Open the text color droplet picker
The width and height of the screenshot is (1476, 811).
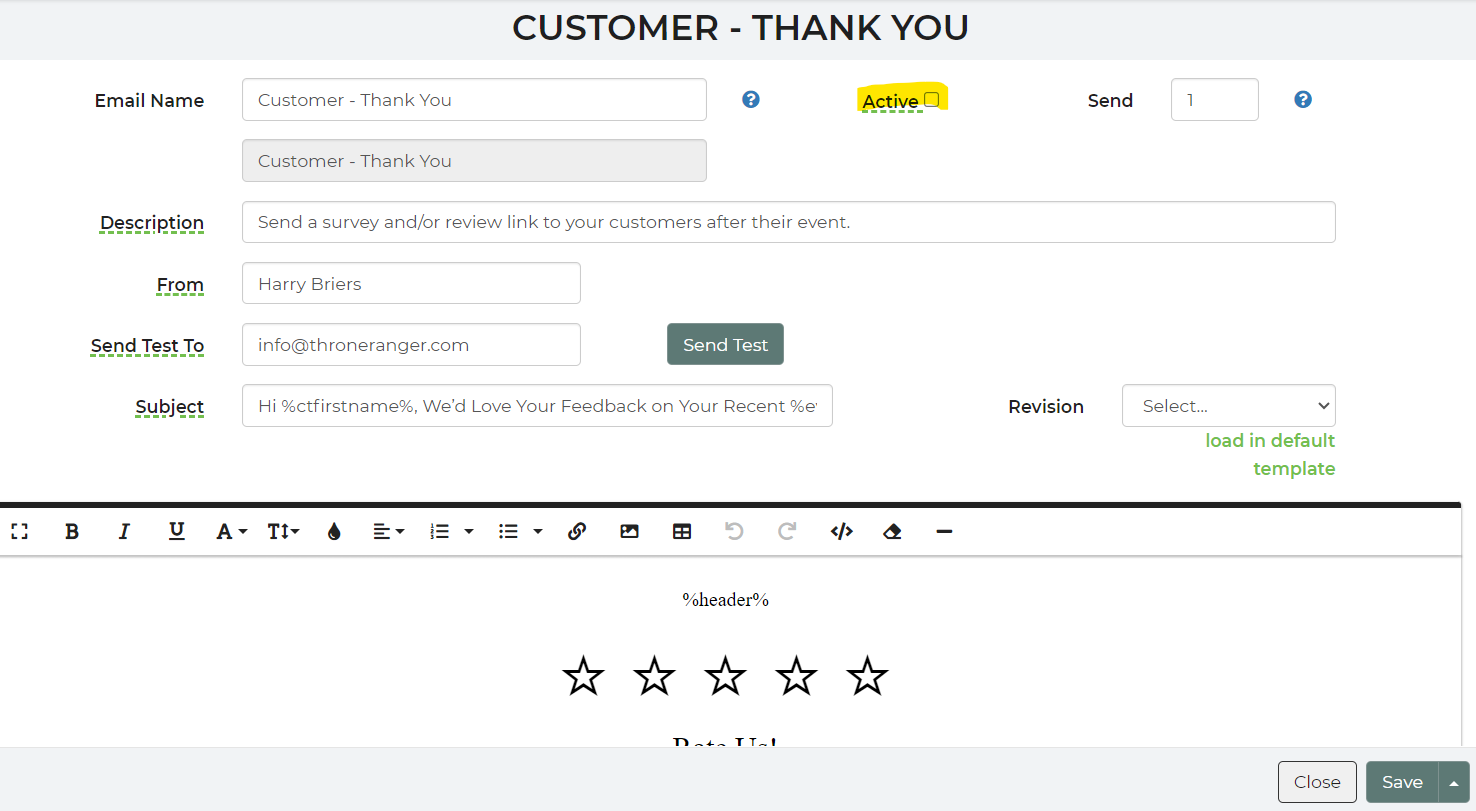pyautogui.click(x=334, y=532)
